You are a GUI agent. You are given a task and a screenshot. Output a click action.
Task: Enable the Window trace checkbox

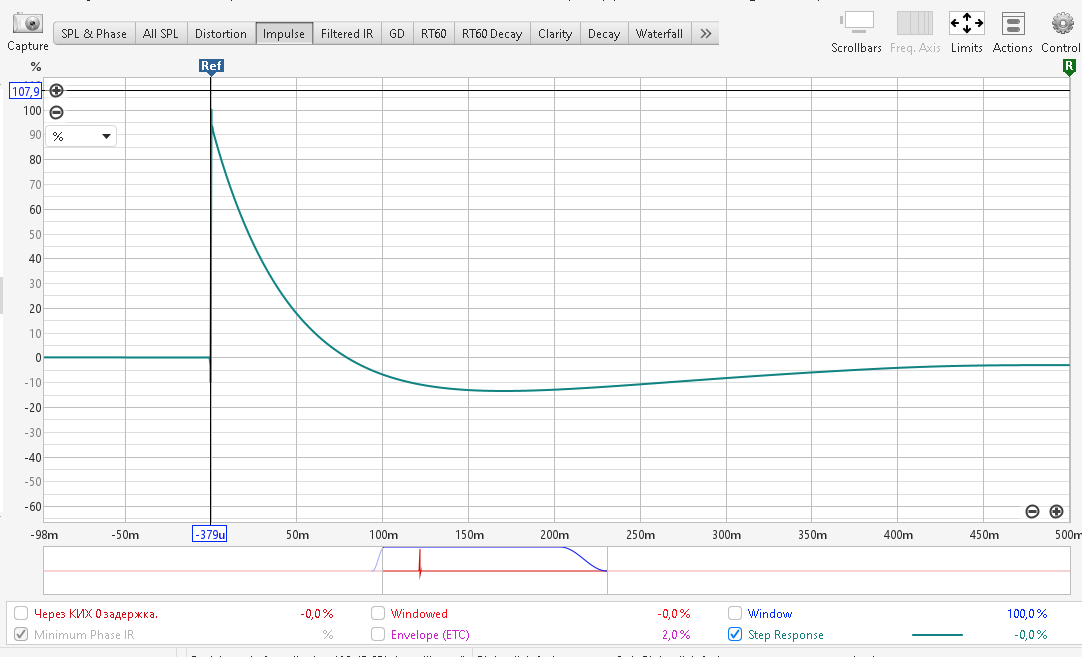735,614
